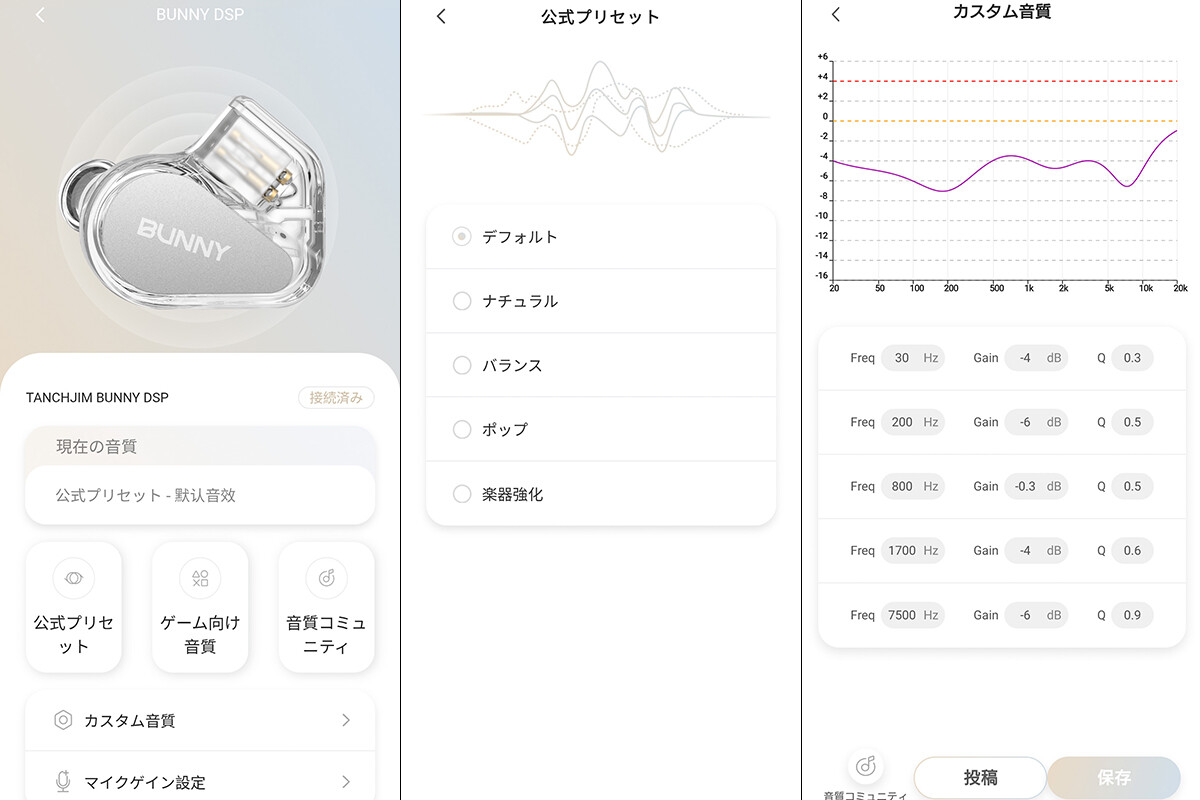
Task: Click the 現在の音質 heading
Action: point(96,447)
